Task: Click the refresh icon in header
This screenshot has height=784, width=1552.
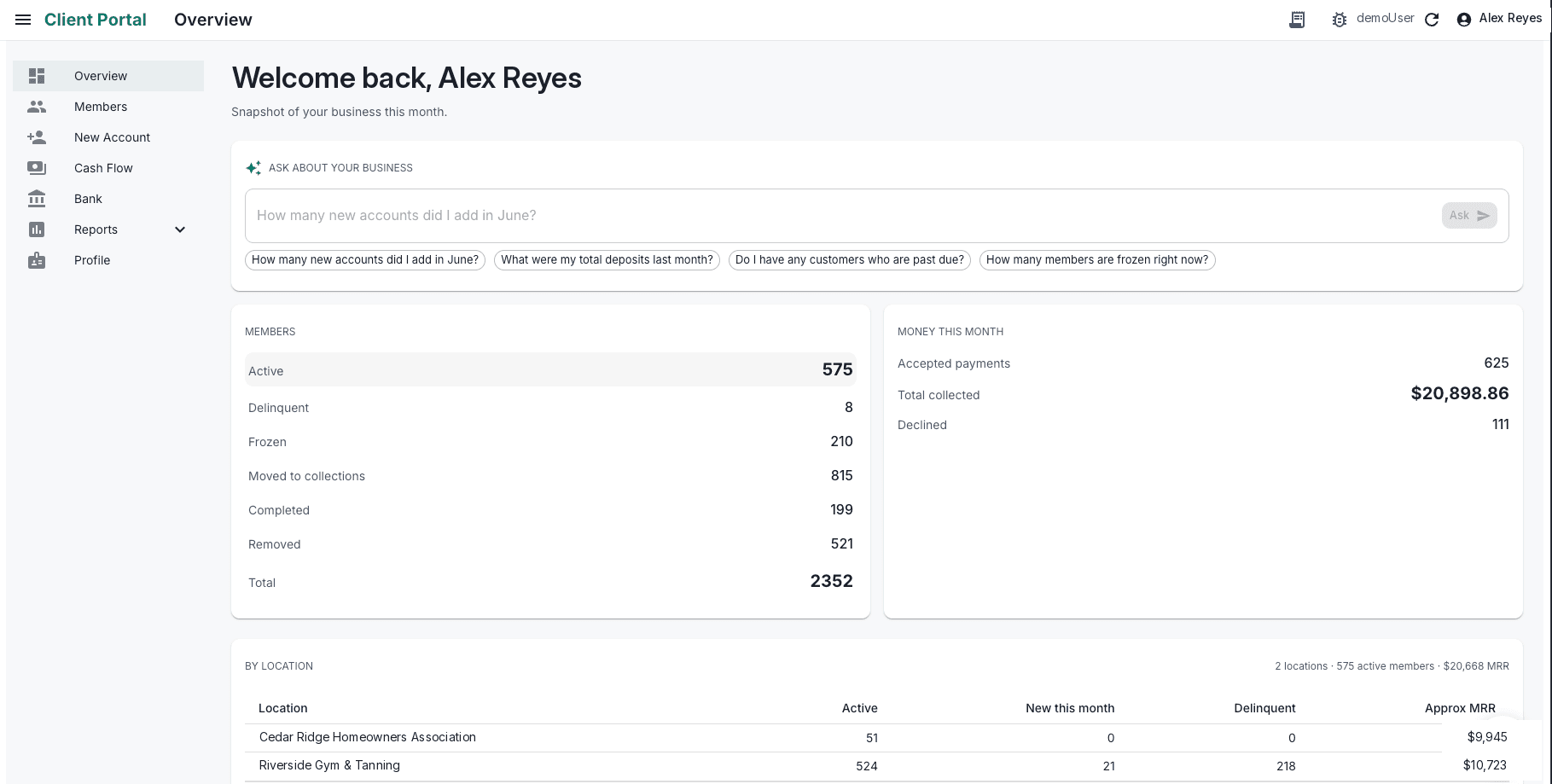Action: pos(1432,20)
